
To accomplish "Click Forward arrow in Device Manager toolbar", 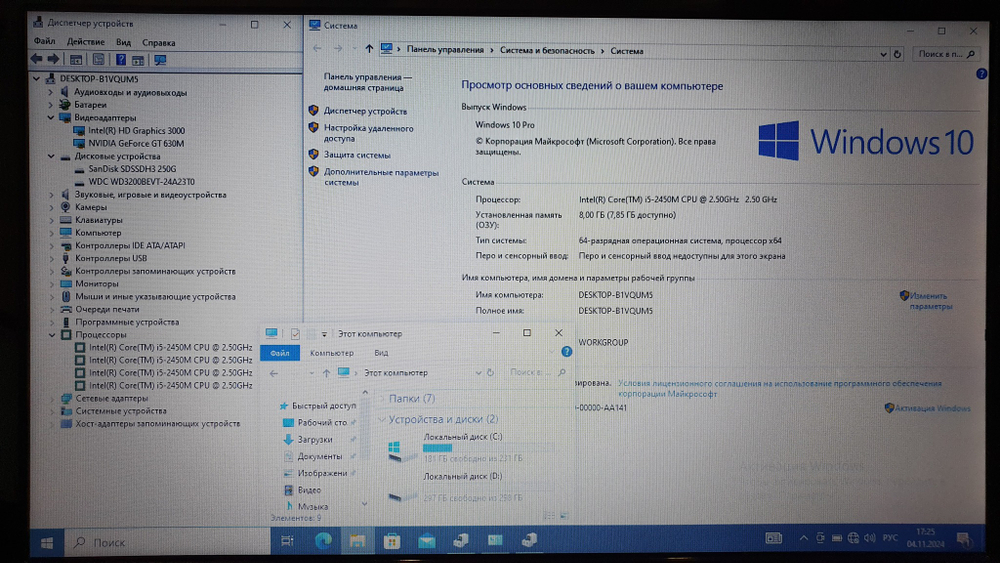I will pyautogui.click(x=54, y=59).
